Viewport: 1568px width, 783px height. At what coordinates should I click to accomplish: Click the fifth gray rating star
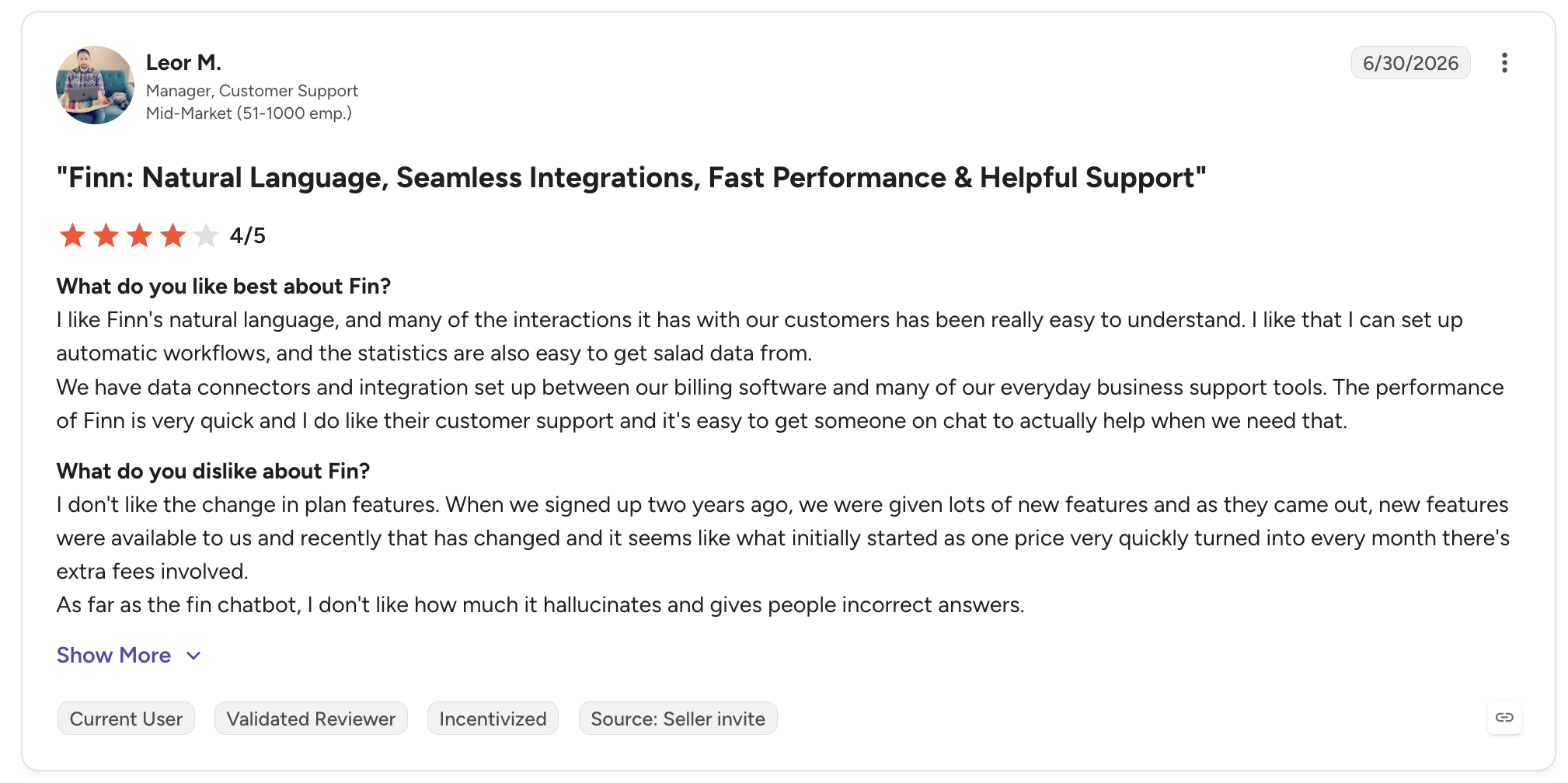(x=206, y=235)
